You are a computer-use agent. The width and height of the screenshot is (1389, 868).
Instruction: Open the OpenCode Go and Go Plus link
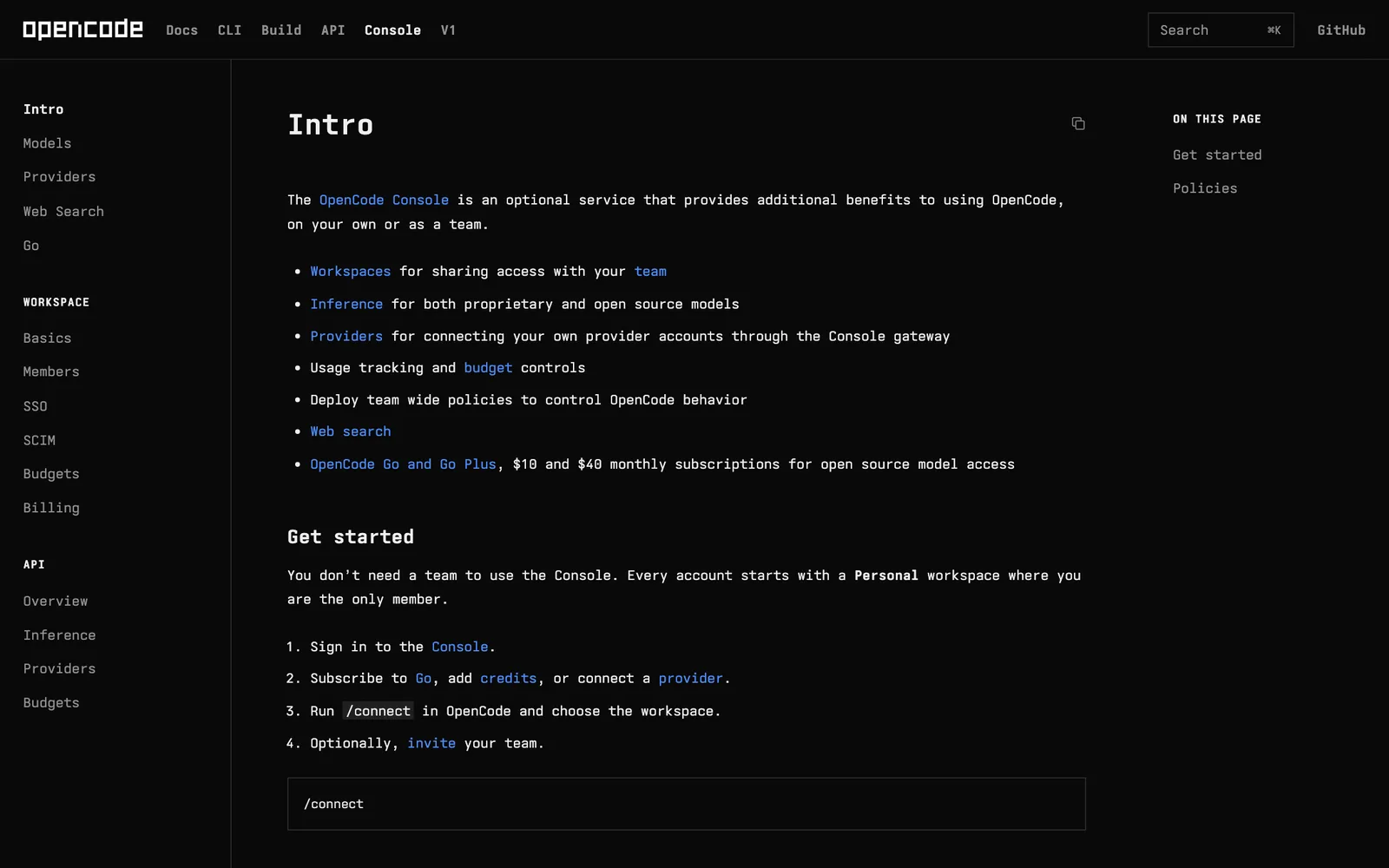(403, 464)
